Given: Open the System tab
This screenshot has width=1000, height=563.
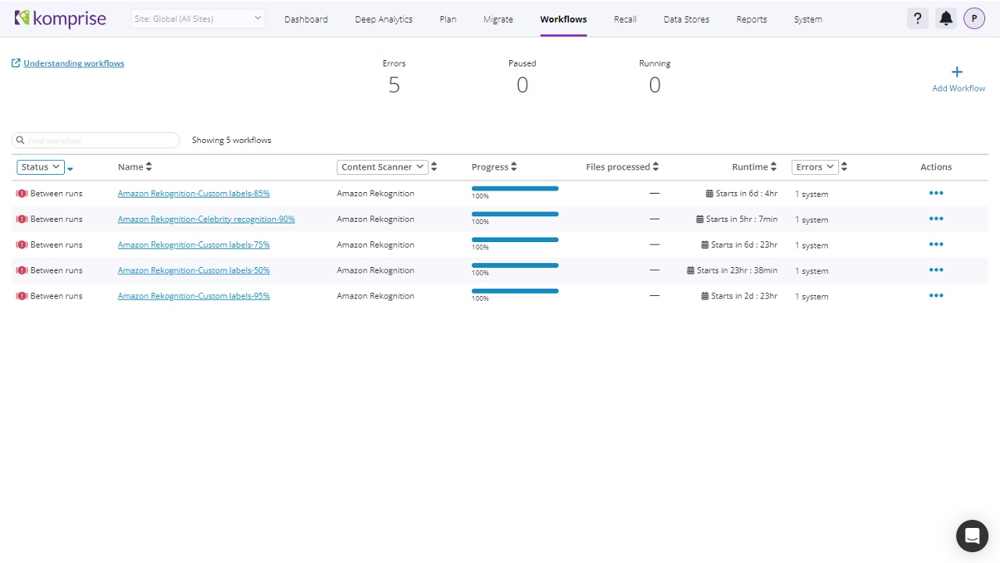Looking at the screenshot, I should tap(807, 19).
